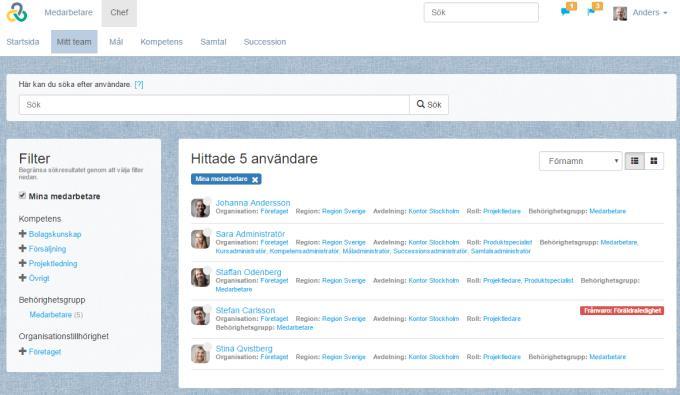The image size is (680, 395).
Task: Click Kursadministratör link for Sara
Action: tap(241, 251)
